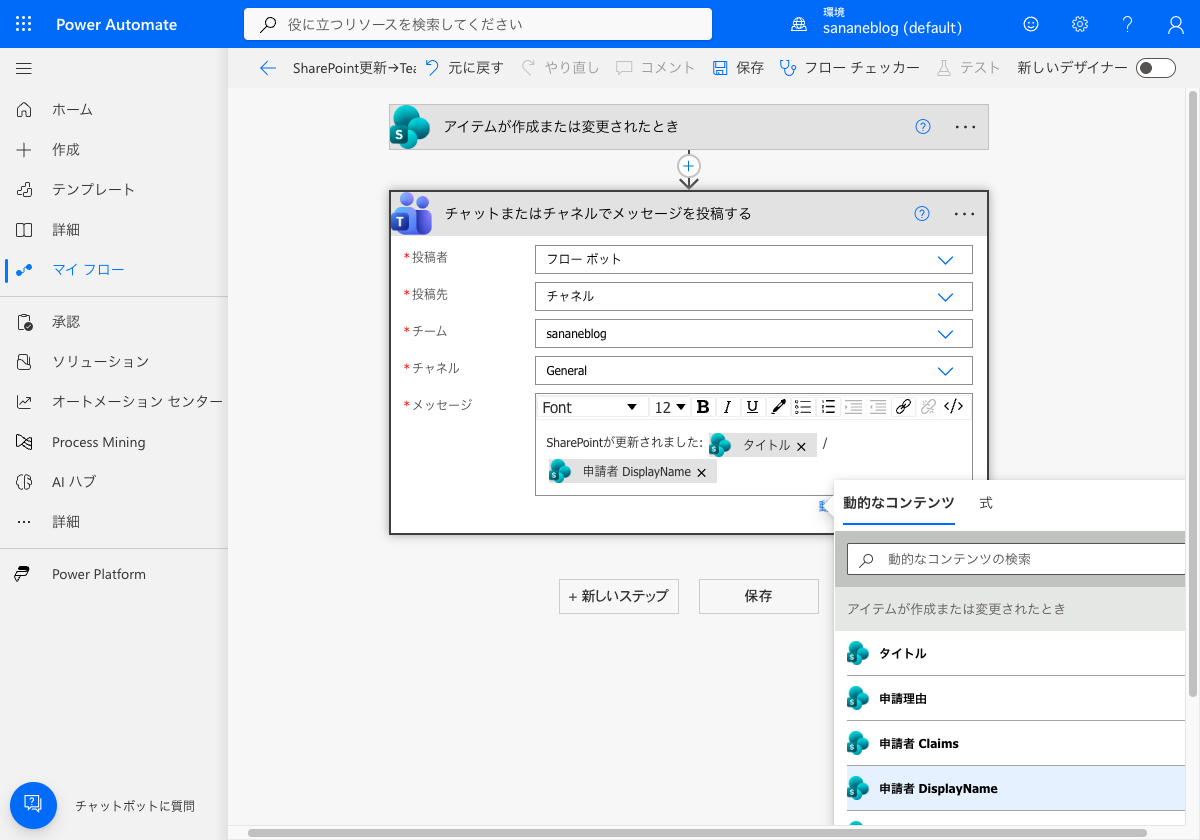Focus the top resource search box
The image size is (1200, 840).
(478, 24)
